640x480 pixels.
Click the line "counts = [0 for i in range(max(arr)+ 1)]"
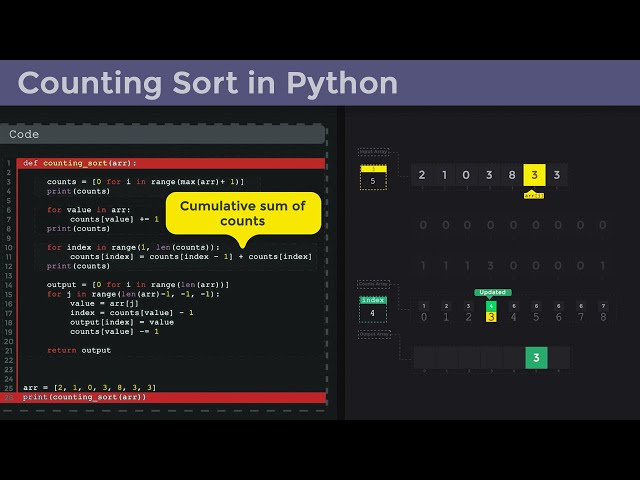(x=145, y=182)
